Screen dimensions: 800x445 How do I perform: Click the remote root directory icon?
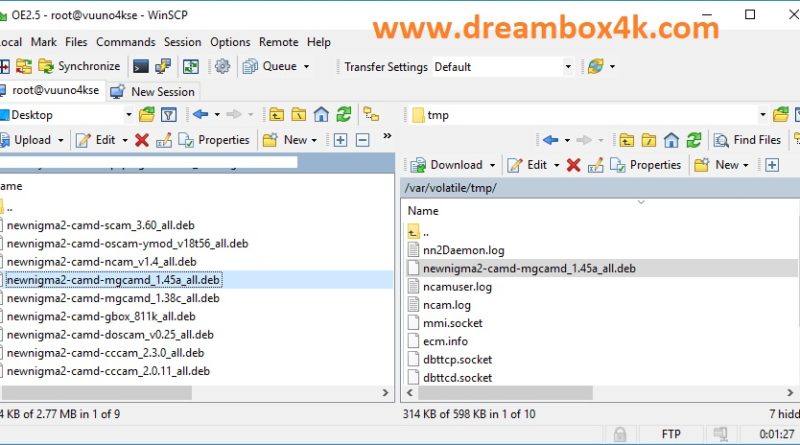[x=648, y=140]
